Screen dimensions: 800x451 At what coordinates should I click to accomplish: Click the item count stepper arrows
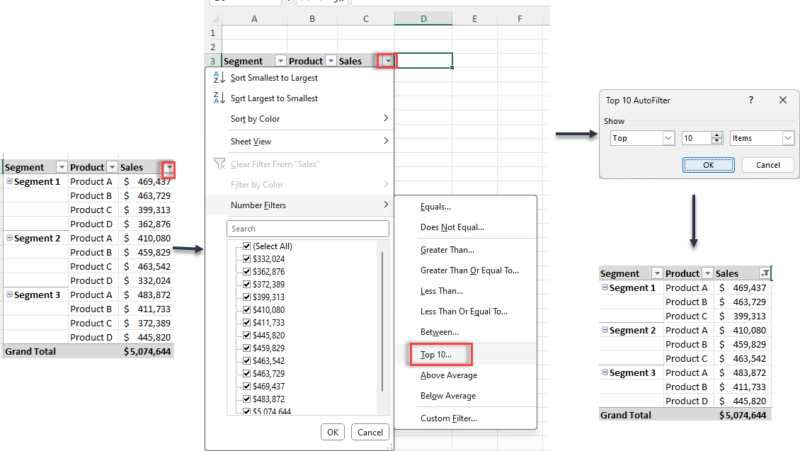point(717,138)
